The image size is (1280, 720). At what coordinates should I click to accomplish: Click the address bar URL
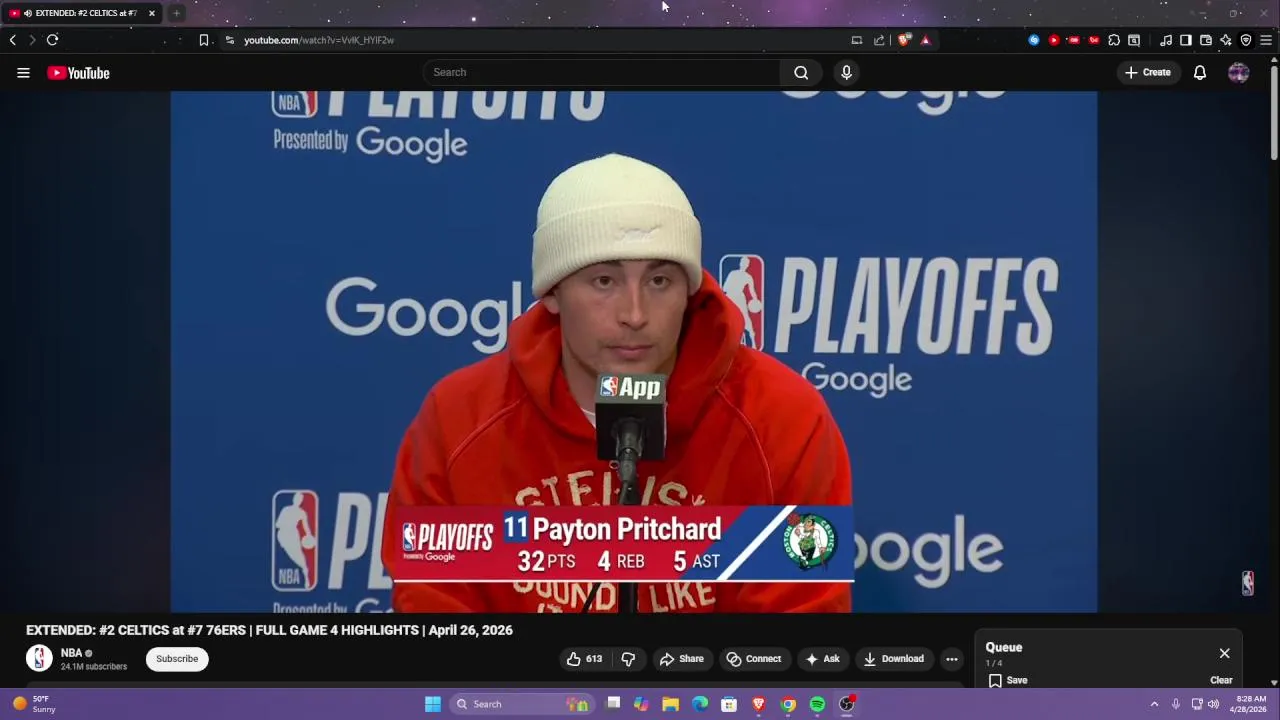[x=319, y=40]
